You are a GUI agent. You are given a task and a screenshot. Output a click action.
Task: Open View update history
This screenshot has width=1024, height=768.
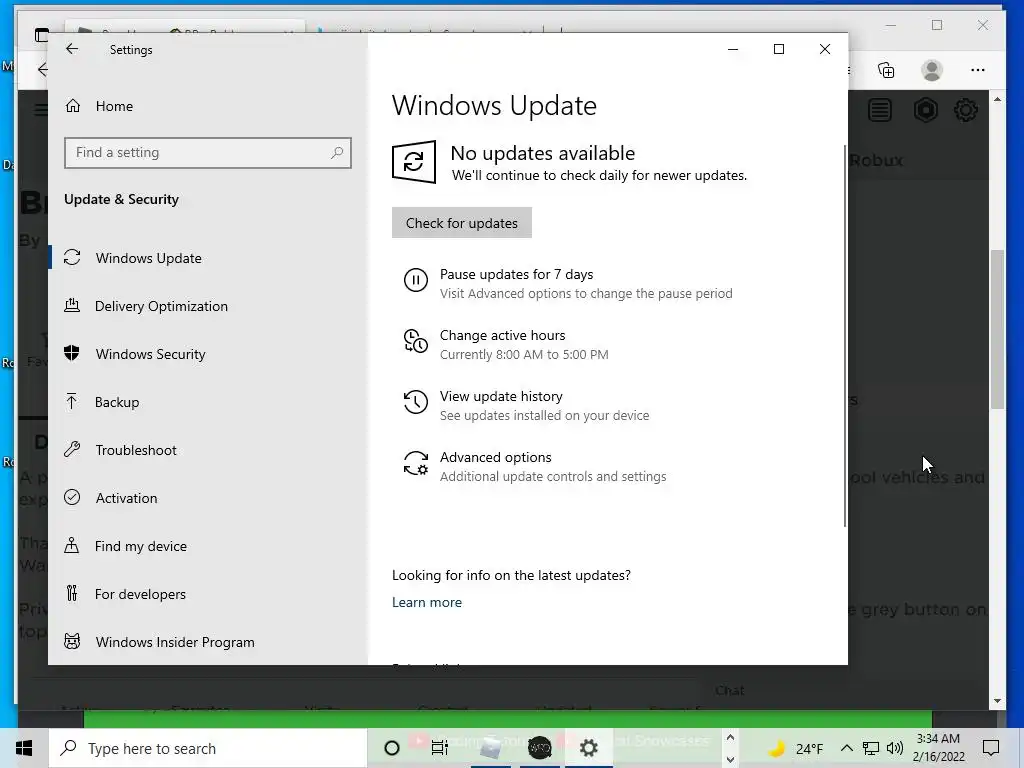coord(501,396)
